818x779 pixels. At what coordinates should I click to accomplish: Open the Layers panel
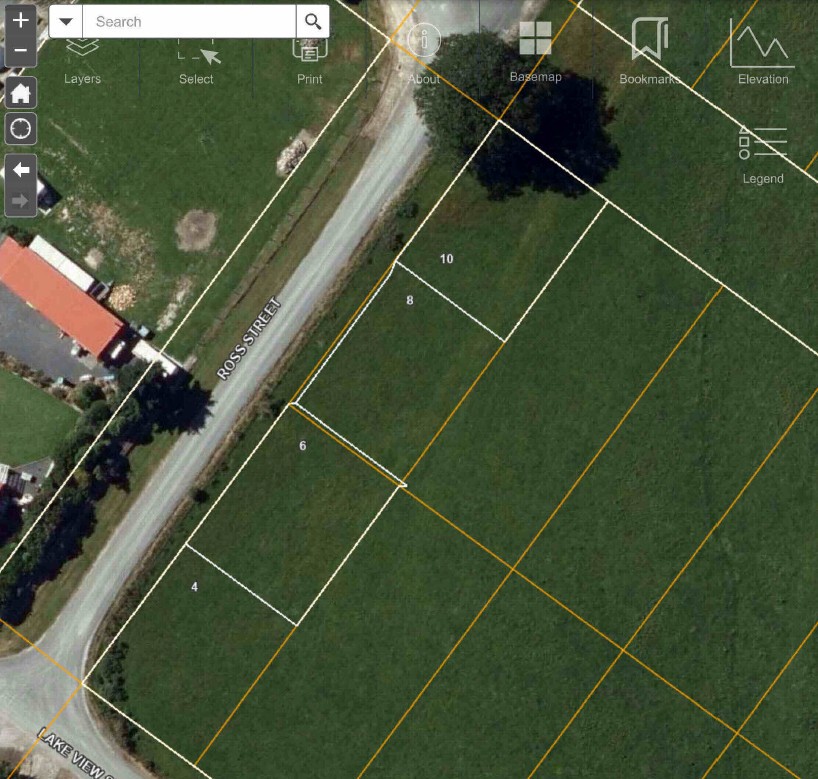click(82, 62)
